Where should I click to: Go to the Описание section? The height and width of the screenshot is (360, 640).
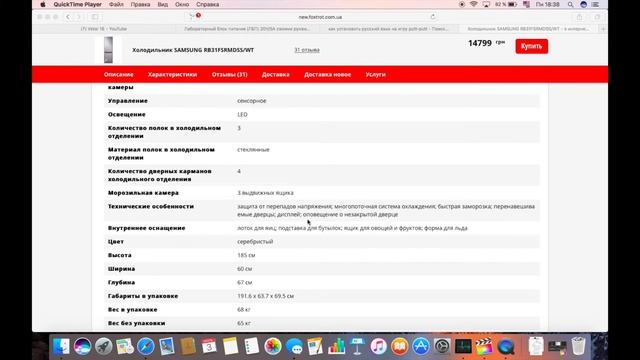[118, 75]
